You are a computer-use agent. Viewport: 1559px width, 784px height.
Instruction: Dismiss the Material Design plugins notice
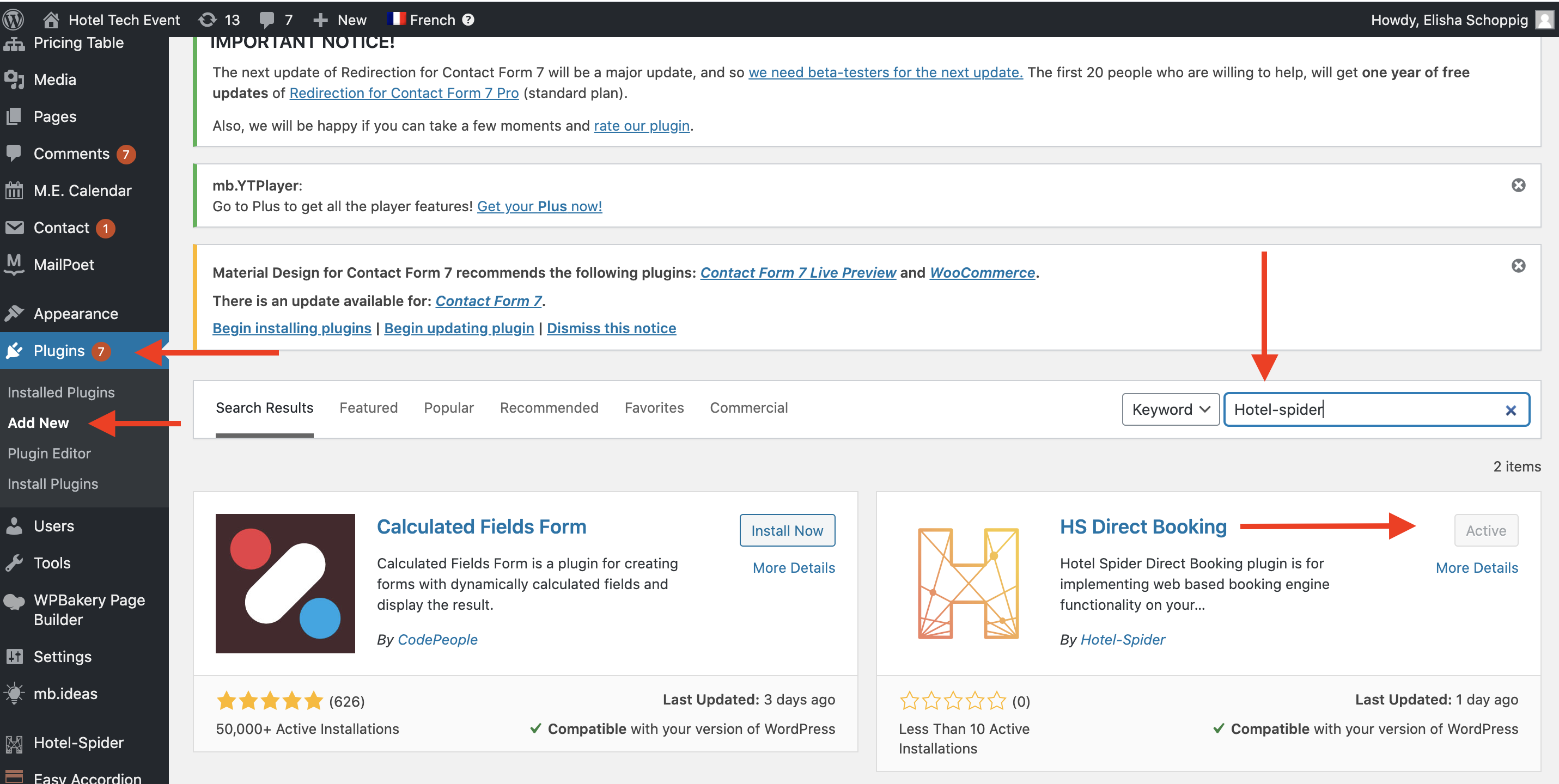[1518, 266]
